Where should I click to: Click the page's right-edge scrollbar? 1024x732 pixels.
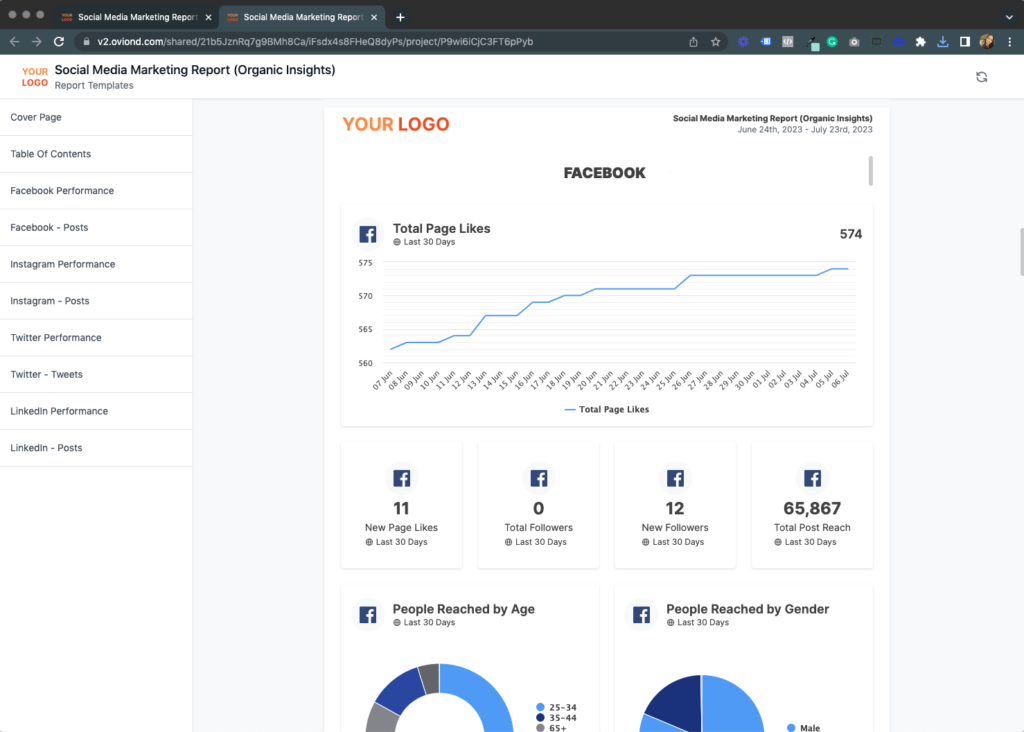[1021, 252]
